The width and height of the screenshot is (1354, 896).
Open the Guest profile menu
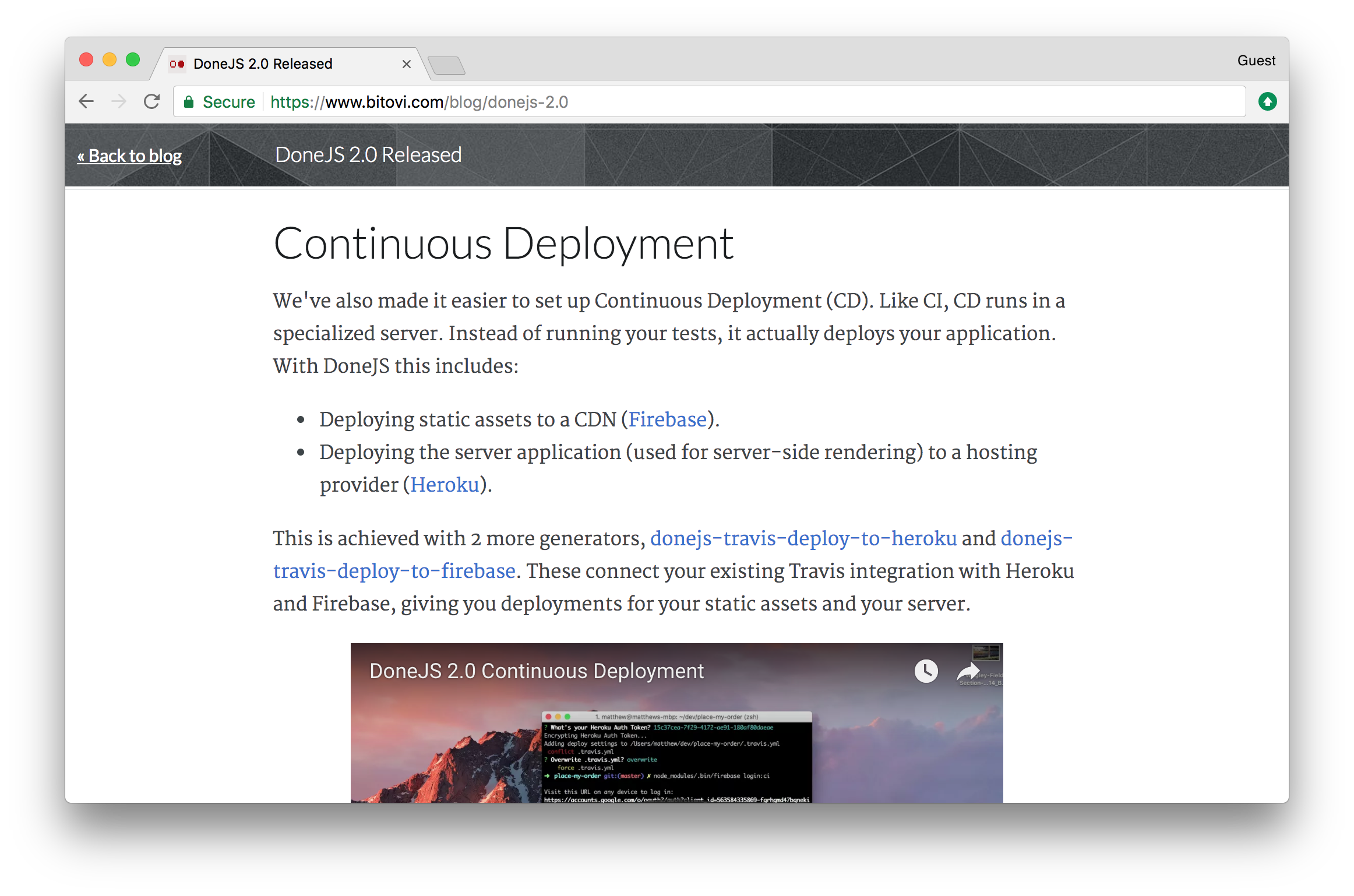click(x=1256, y=61)
